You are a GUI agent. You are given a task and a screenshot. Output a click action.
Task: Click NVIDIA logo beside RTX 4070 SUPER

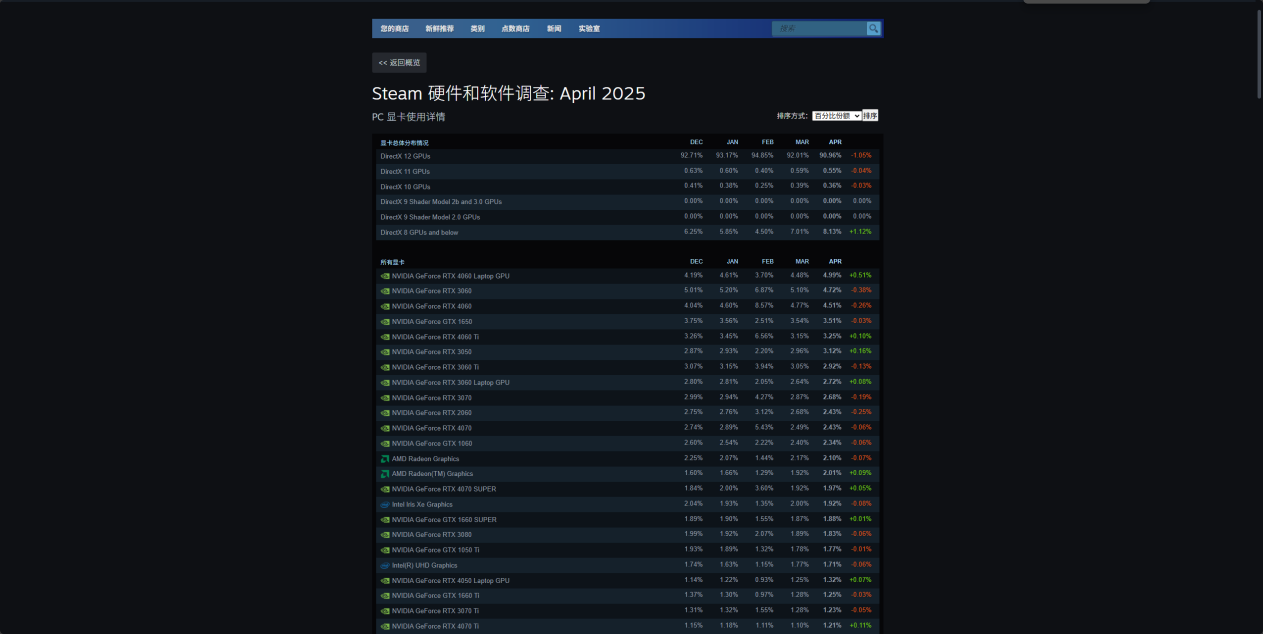coord(385,489)
